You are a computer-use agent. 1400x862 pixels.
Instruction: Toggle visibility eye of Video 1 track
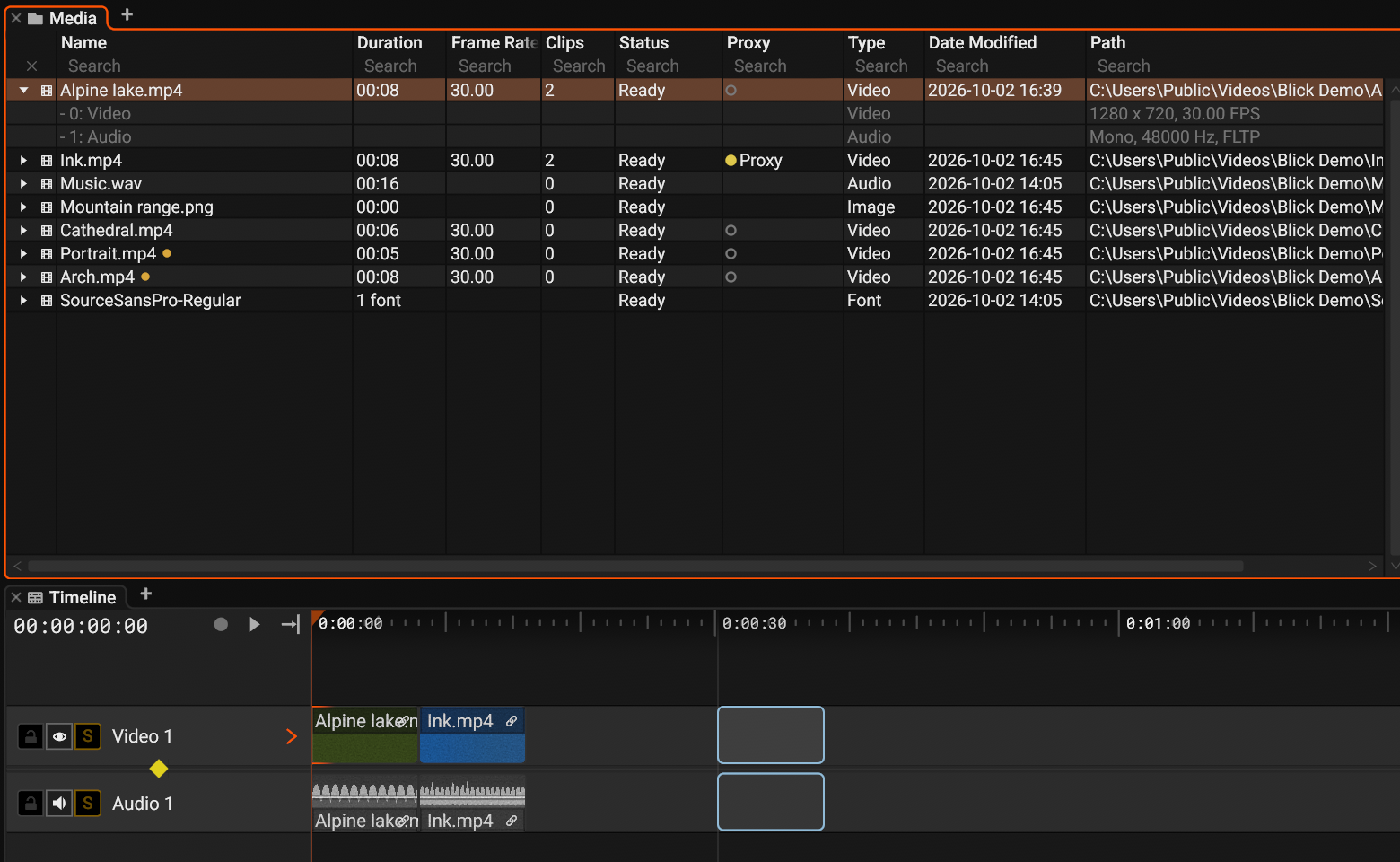click(x=59, y=737)
